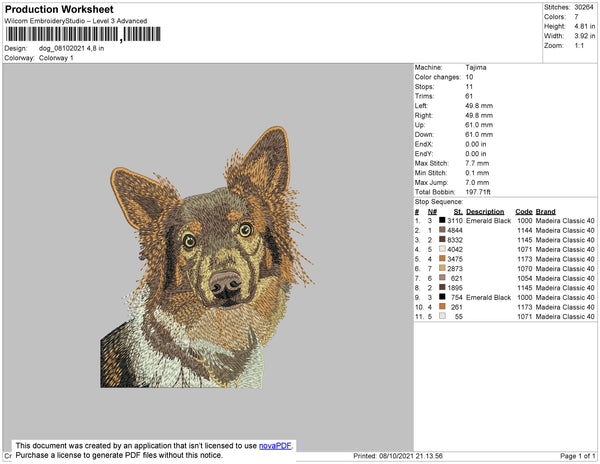This screenshot has width=600, height=464.
Task: Click the Height value '4.81 in'
Action: point(585,26)
